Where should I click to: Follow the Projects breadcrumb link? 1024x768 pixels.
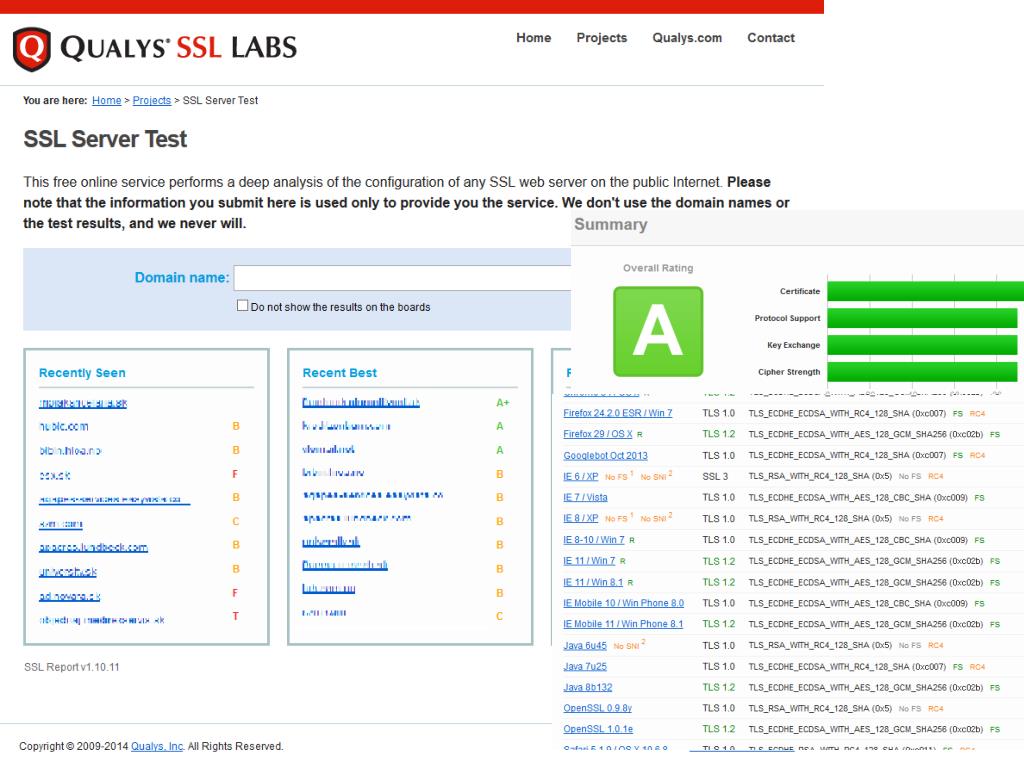pyautogui.click(x=152, y=101)
